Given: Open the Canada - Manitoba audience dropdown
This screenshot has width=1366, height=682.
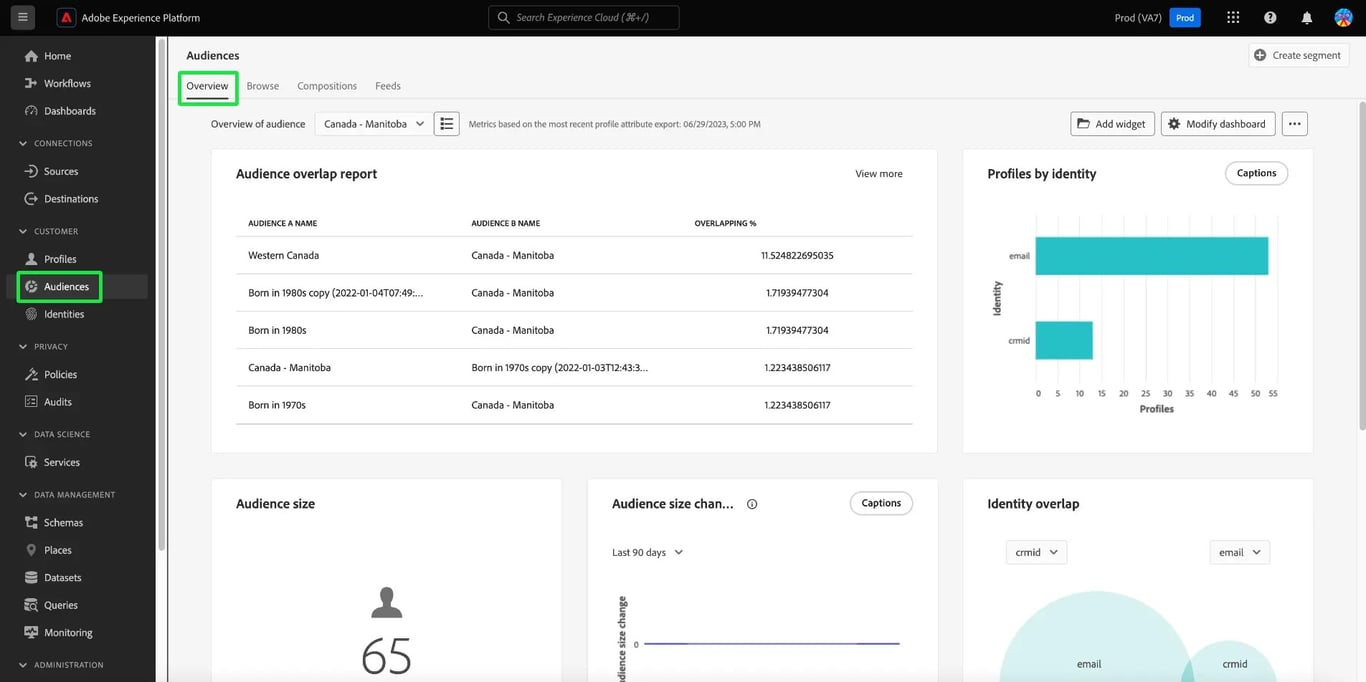Looking at the screenshot, I should pyautogui.click(x=372, y=124).
